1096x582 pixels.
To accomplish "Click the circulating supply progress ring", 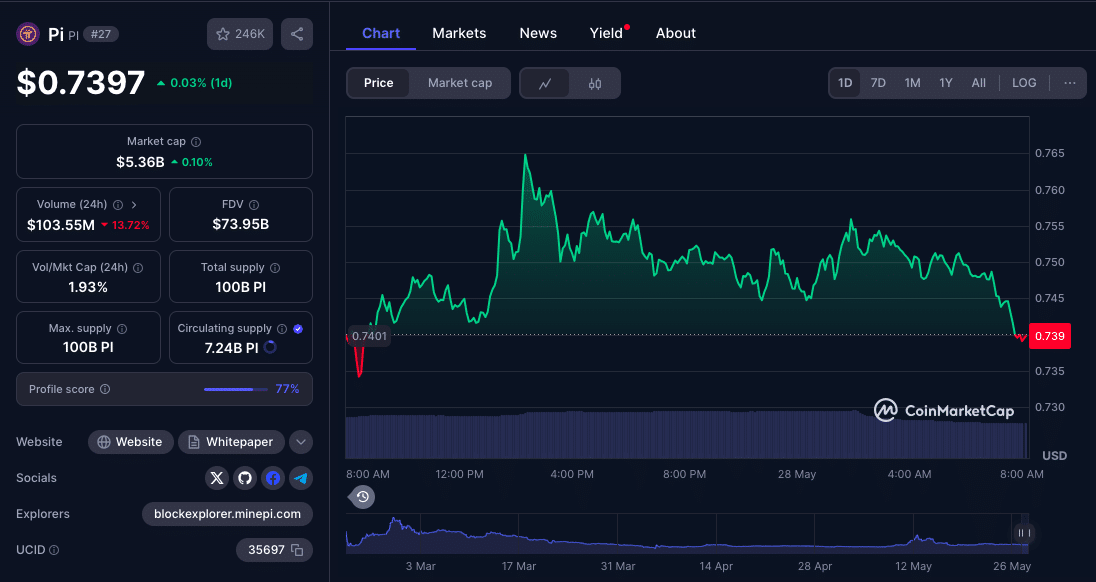I will click(271, 347).
